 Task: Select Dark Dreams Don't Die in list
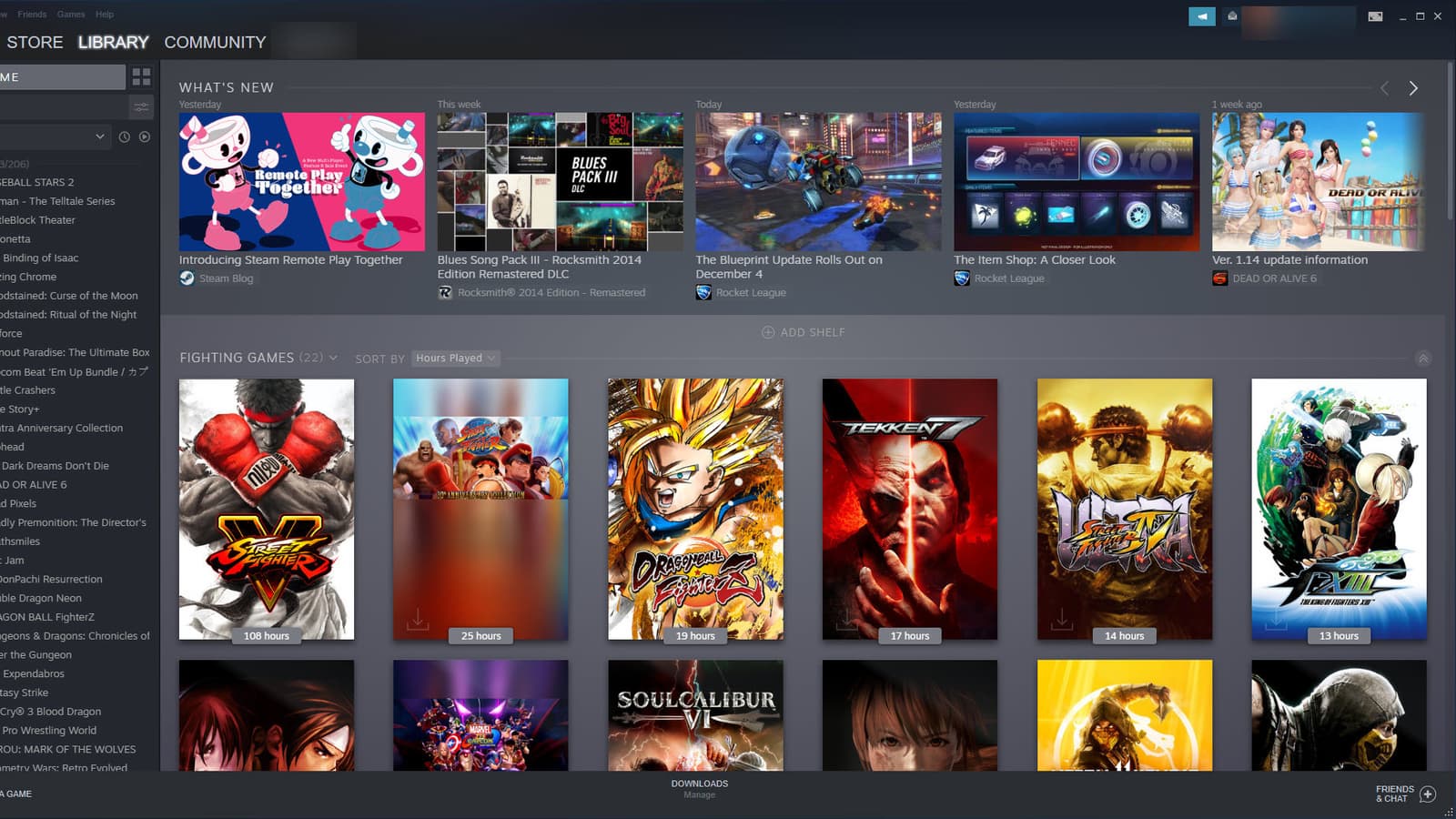[55, 466]
